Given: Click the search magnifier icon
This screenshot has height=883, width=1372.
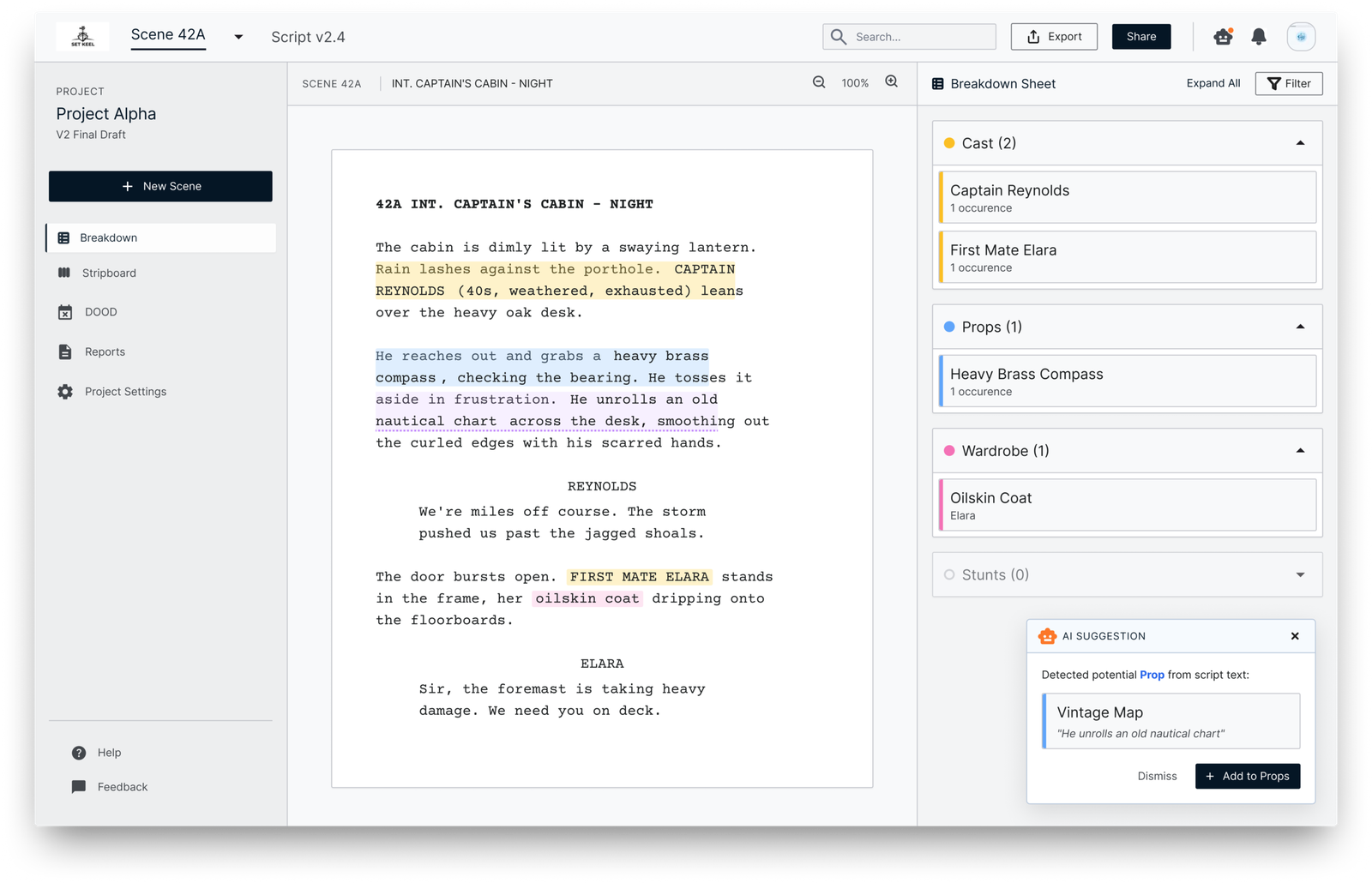Looking at the screenshot, I should click(x=839, y=37).
